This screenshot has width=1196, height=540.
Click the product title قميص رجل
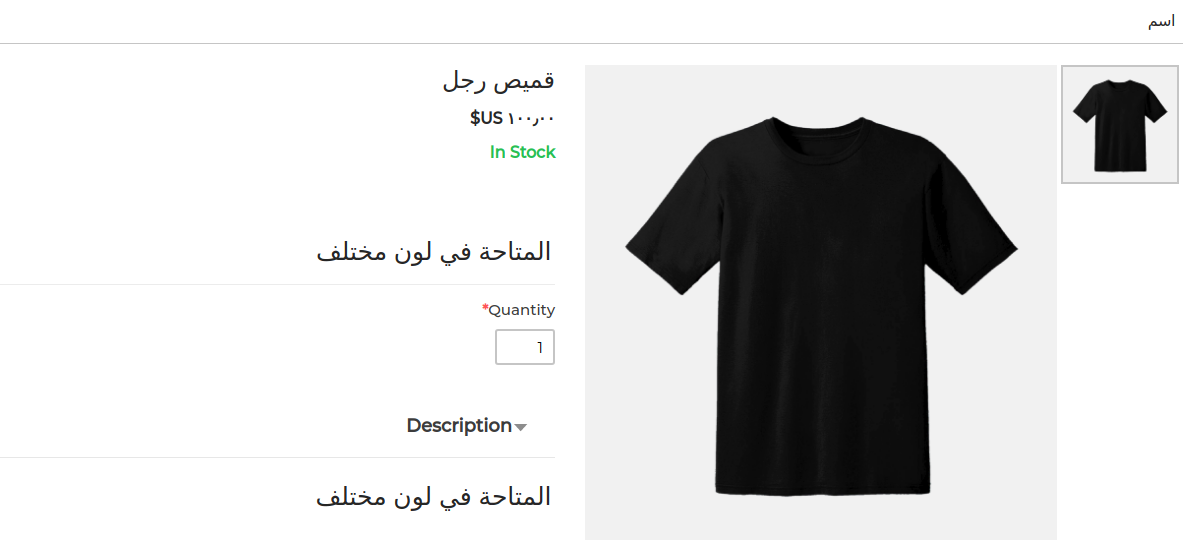[498, 81]
